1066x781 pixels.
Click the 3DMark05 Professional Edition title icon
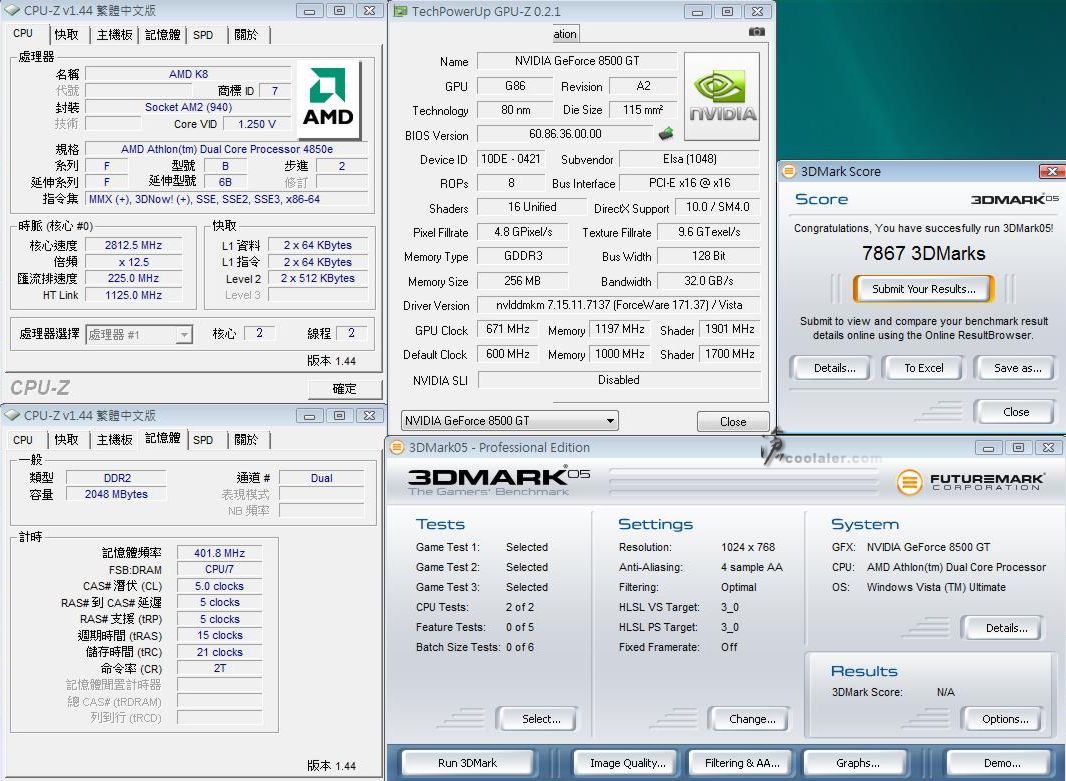click(x=396, y=447)
